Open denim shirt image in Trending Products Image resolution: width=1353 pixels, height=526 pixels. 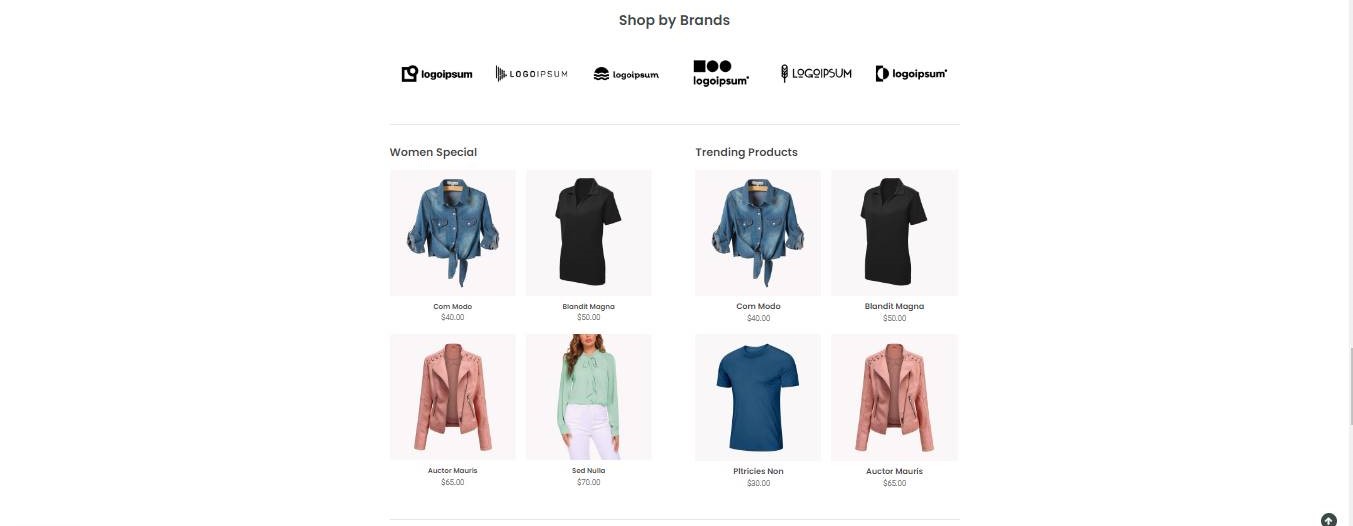coord(758,233)
